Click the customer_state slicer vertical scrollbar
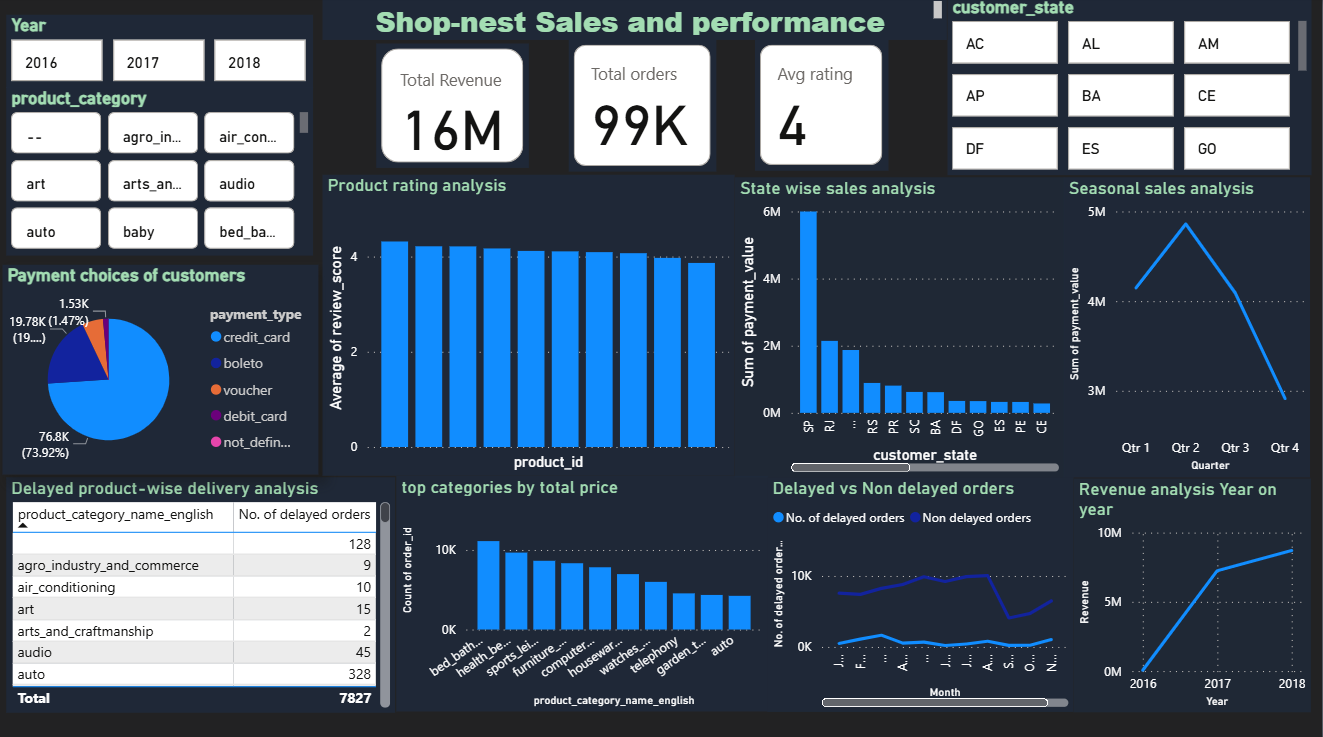 1302,46
